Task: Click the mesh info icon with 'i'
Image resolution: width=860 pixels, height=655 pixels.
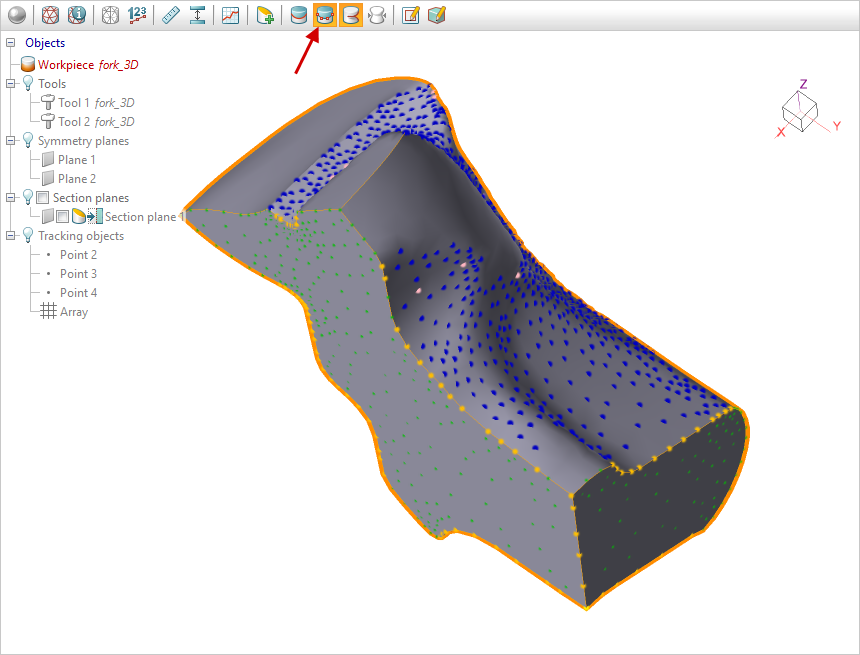Action: [77, 15]
